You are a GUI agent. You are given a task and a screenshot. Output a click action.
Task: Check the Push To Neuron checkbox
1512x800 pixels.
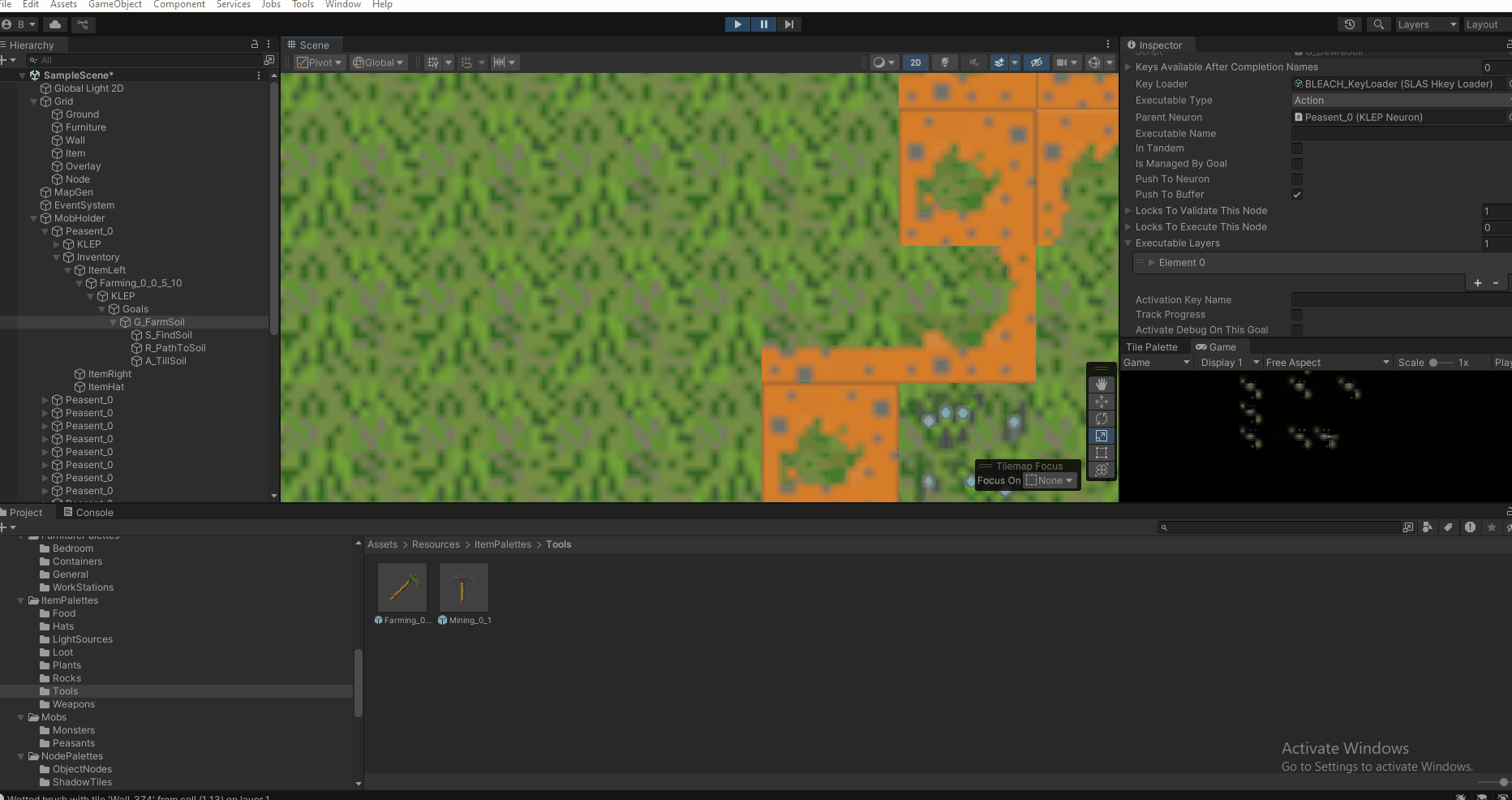1297,179
